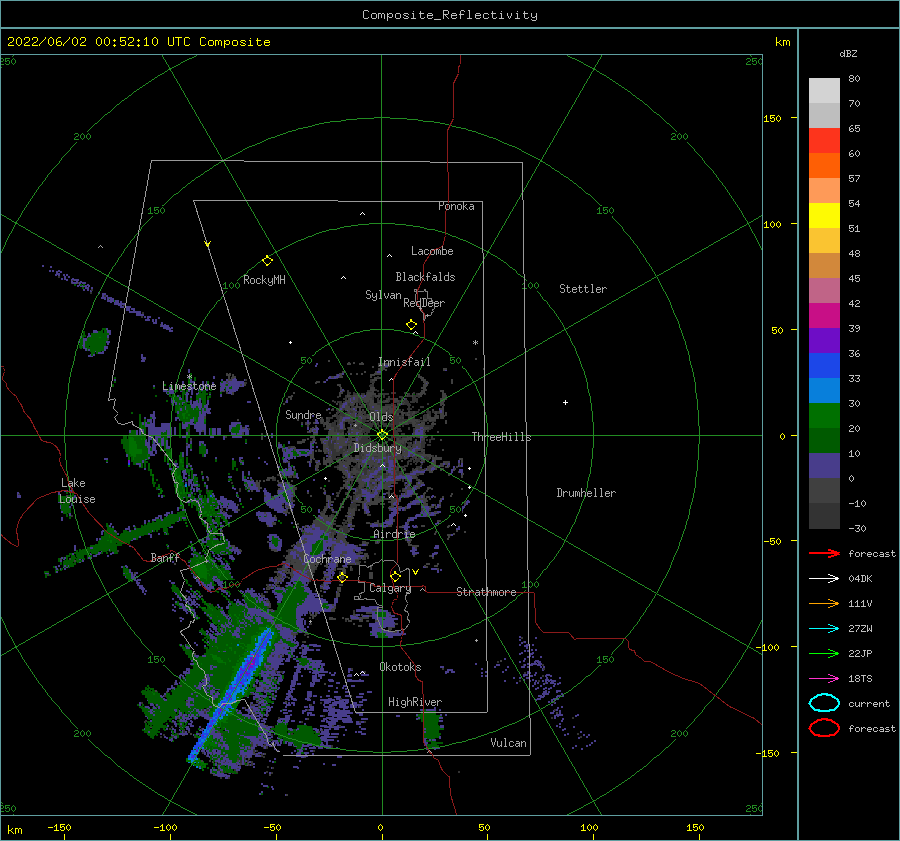Screen dimensions: 900x841
Task: Click the Banff label
Action: click(x=165, y=557)
